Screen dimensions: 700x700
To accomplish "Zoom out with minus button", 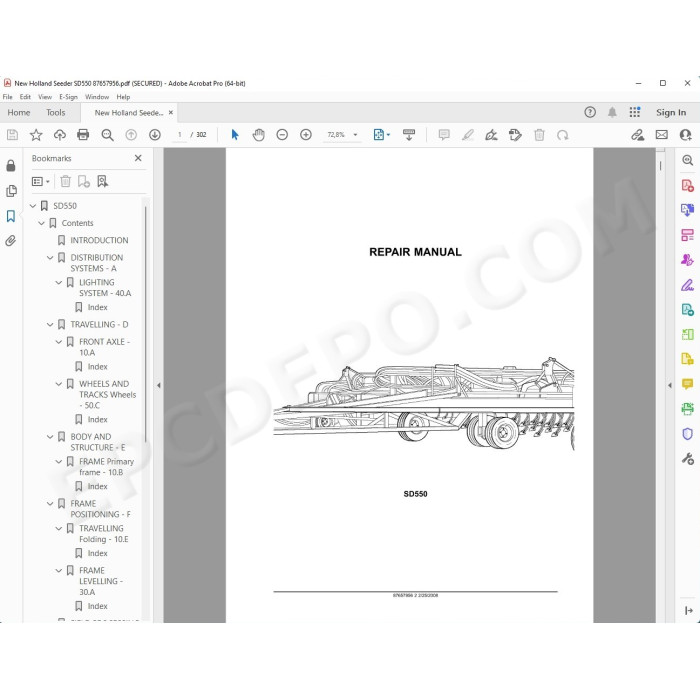I will (x=282, y=135).
